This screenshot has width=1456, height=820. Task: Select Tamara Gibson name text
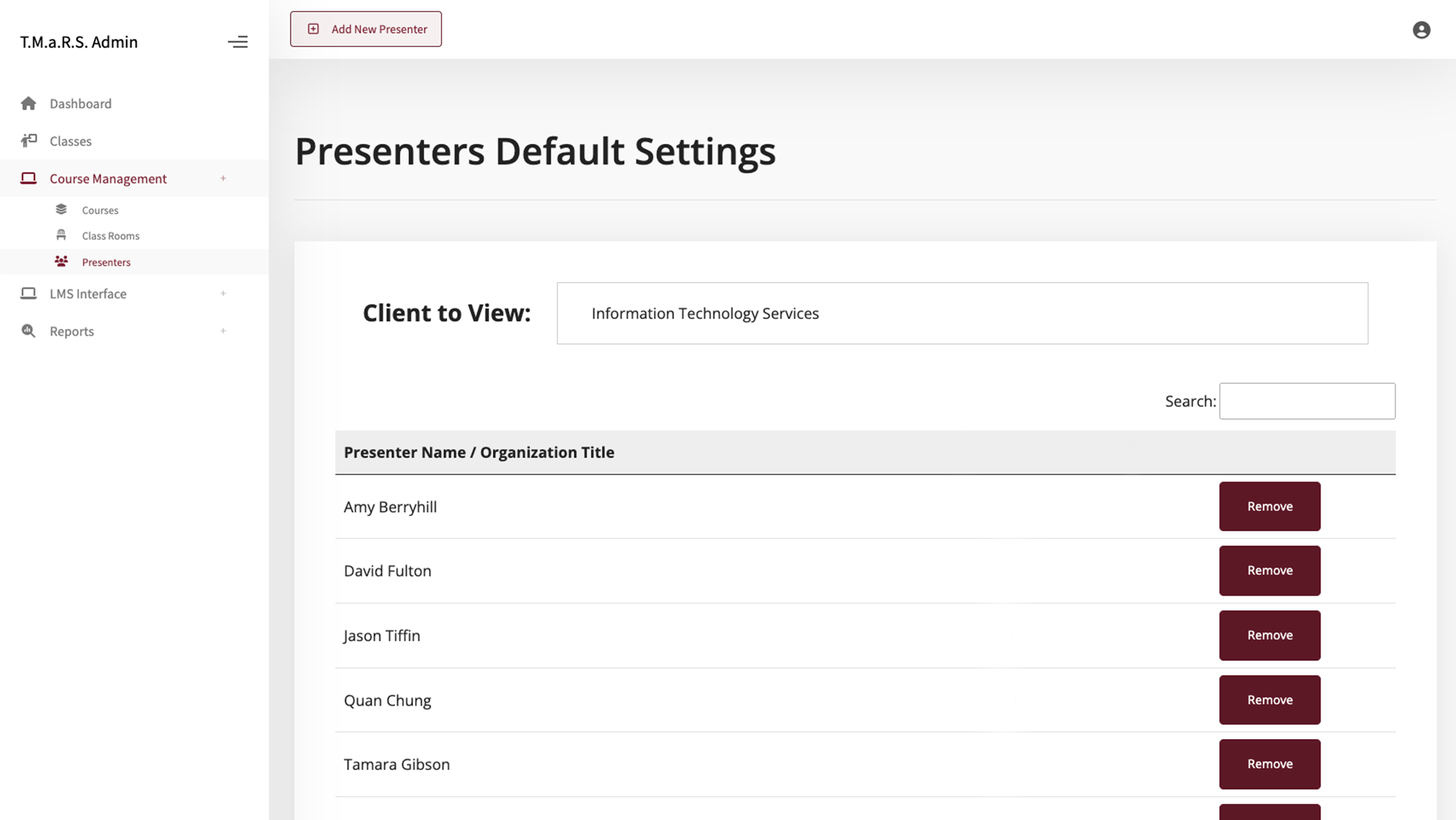coord(397,764)
